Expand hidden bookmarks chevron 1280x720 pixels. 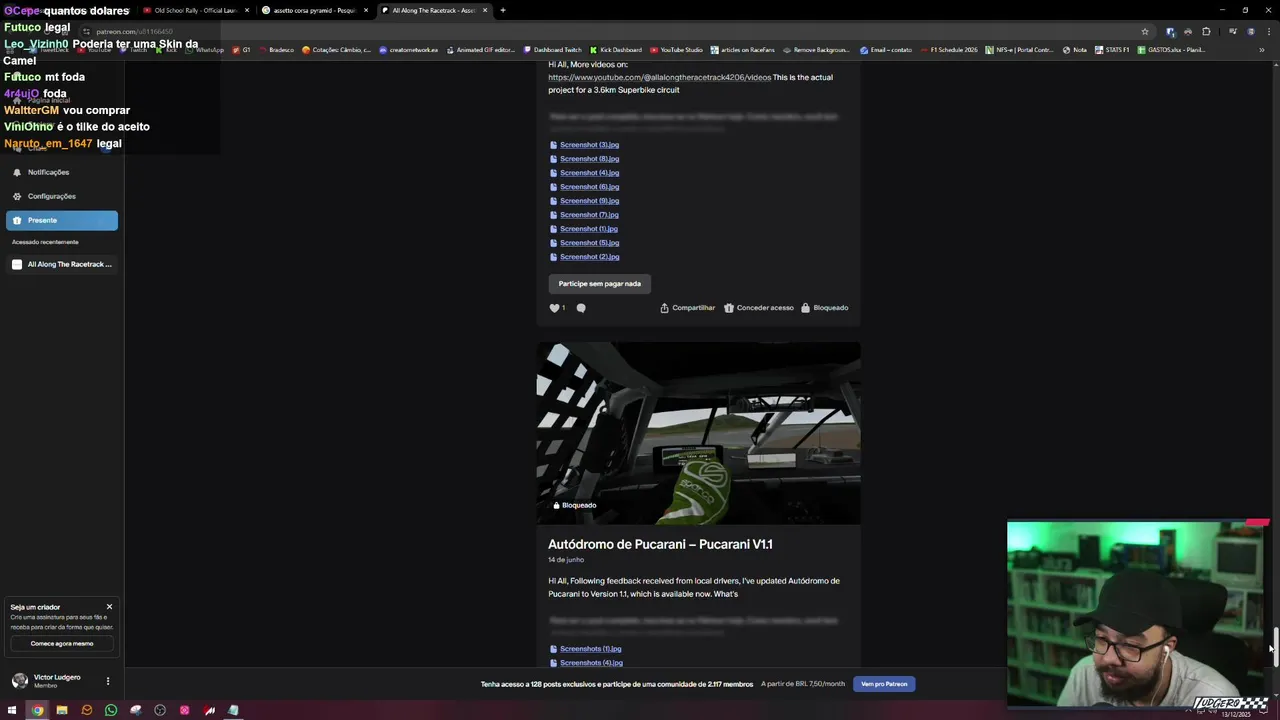(1261, 50)
